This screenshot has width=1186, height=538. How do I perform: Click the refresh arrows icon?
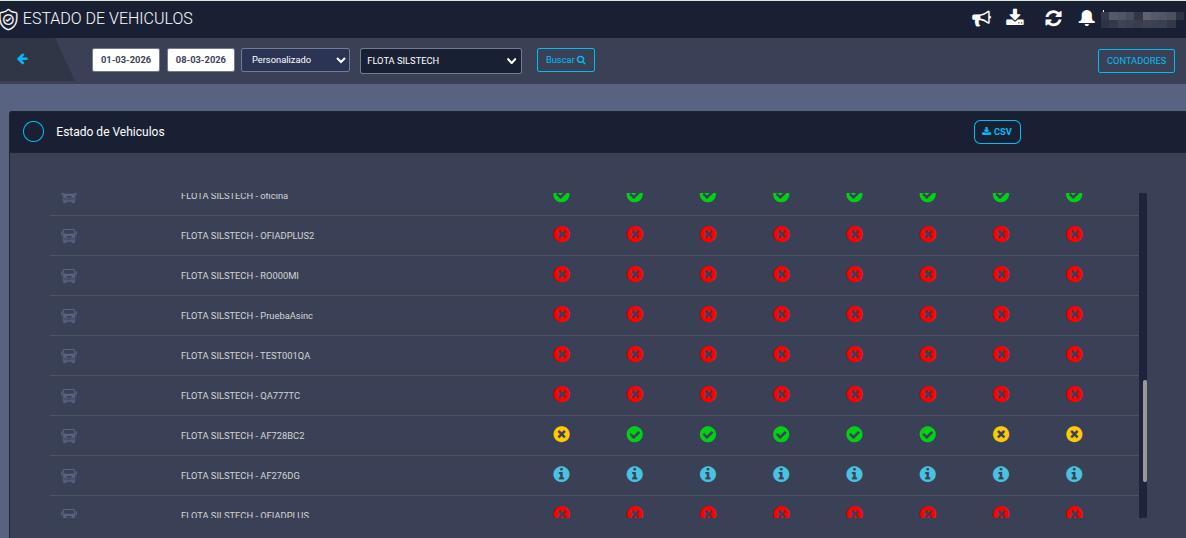pyautogui.click(x=1054, y=18)
